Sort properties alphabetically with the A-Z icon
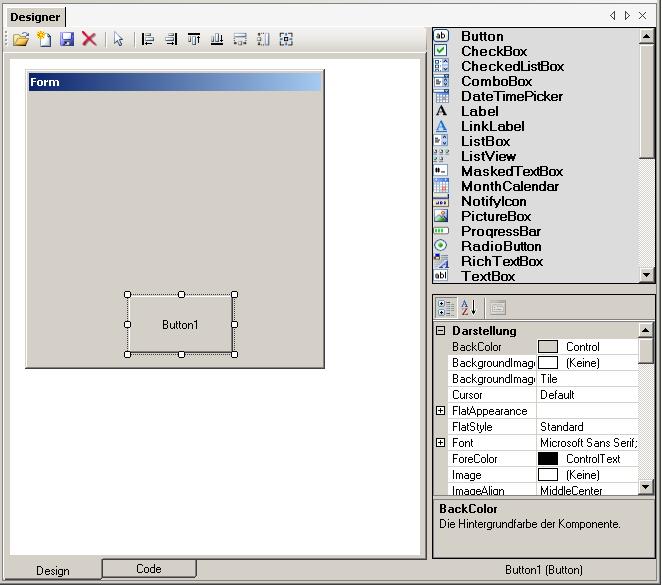662x585 pixels. pyautogui.click(x=469, y=308)
